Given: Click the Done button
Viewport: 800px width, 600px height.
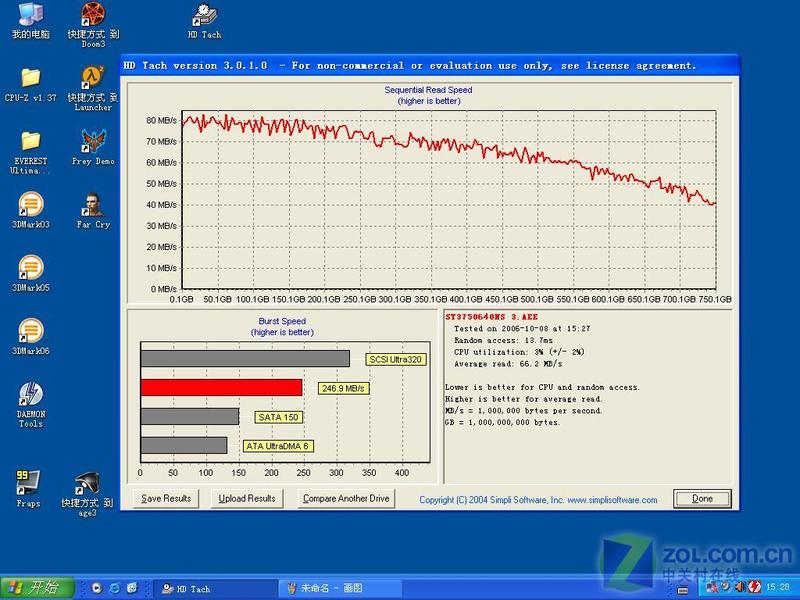Looking at the screenshot, I should tap(703, 498).
